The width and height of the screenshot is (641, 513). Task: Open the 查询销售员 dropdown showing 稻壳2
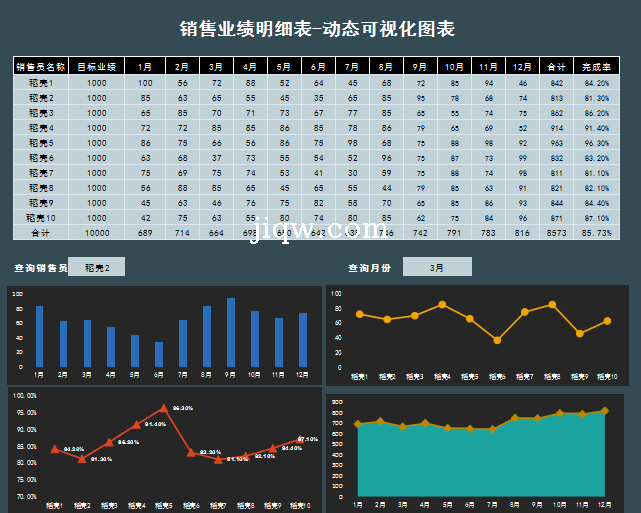pyautogui.click(x=104, y=267)
